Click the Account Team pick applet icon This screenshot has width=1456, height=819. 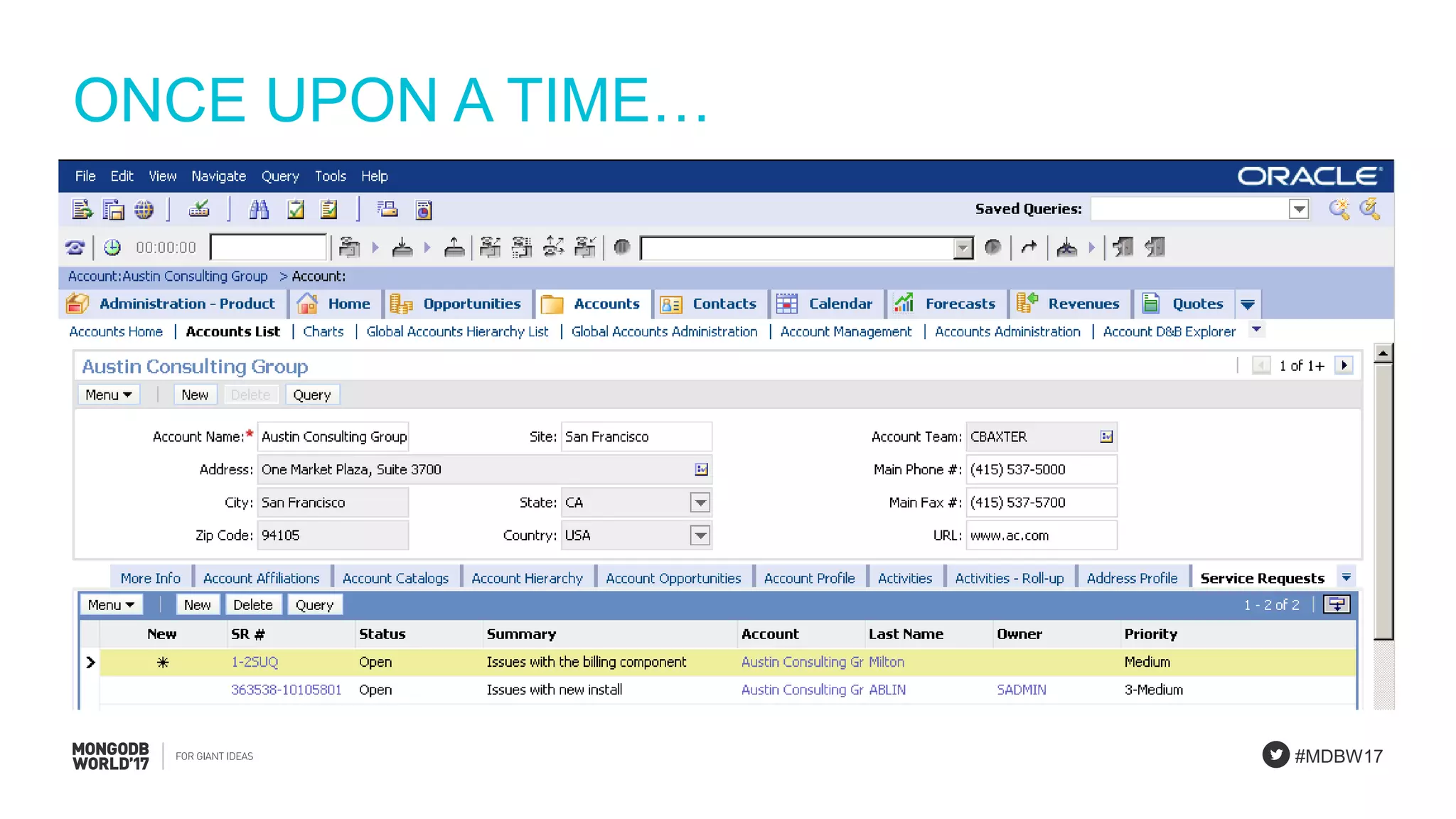click(x=1106, y=437)
